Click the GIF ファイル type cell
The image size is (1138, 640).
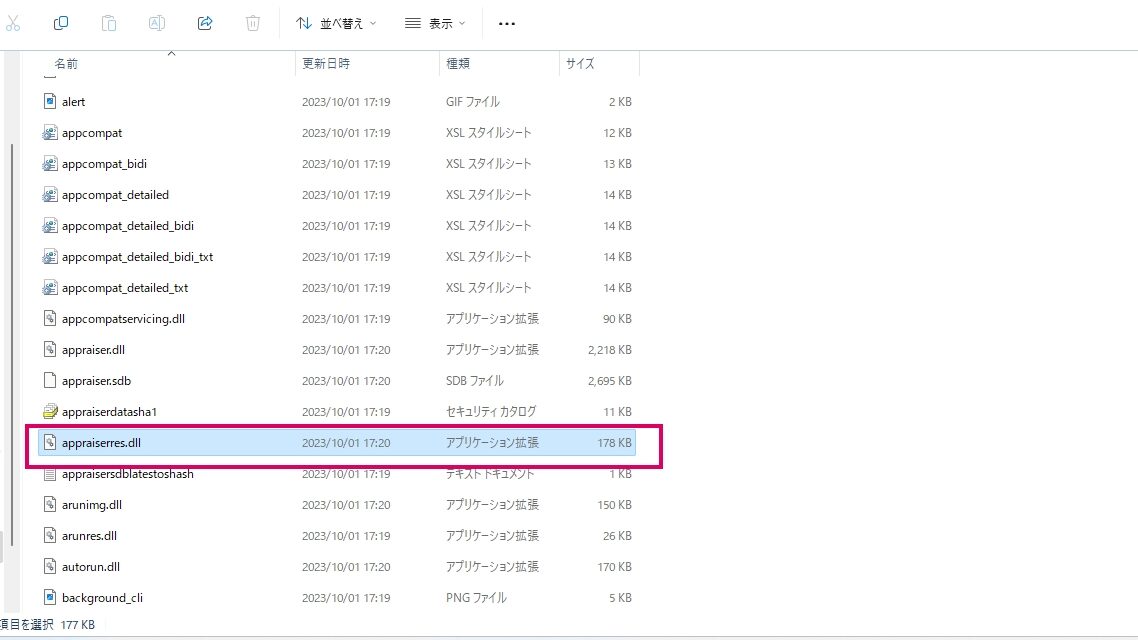pyautogui.click(x=472, y=102)
